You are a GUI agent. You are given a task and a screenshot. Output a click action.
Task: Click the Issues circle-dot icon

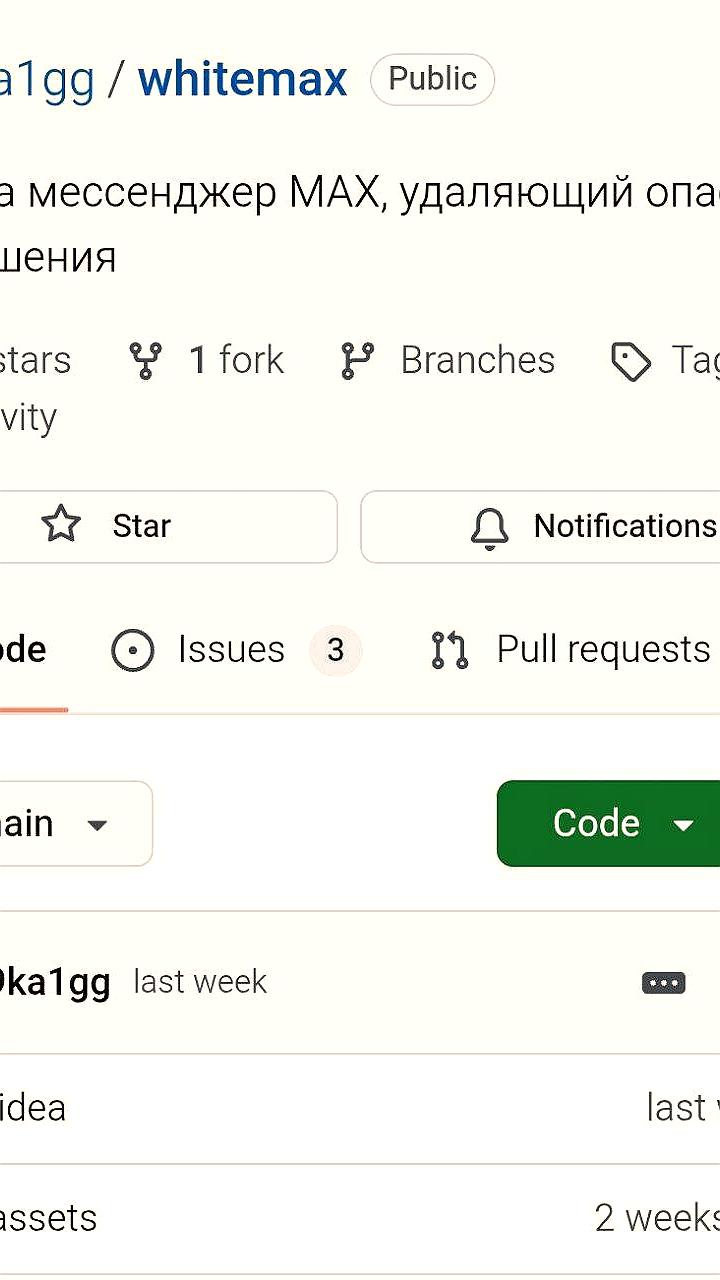point(133,650)
